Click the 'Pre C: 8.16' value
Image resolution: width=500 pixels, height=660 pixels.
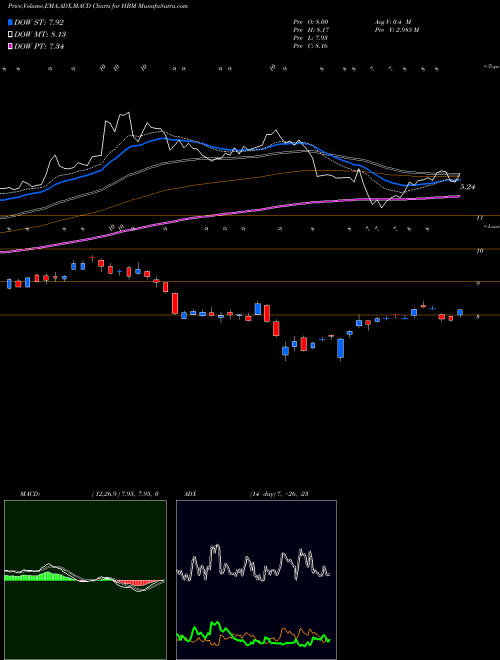[x=311, y=46]
